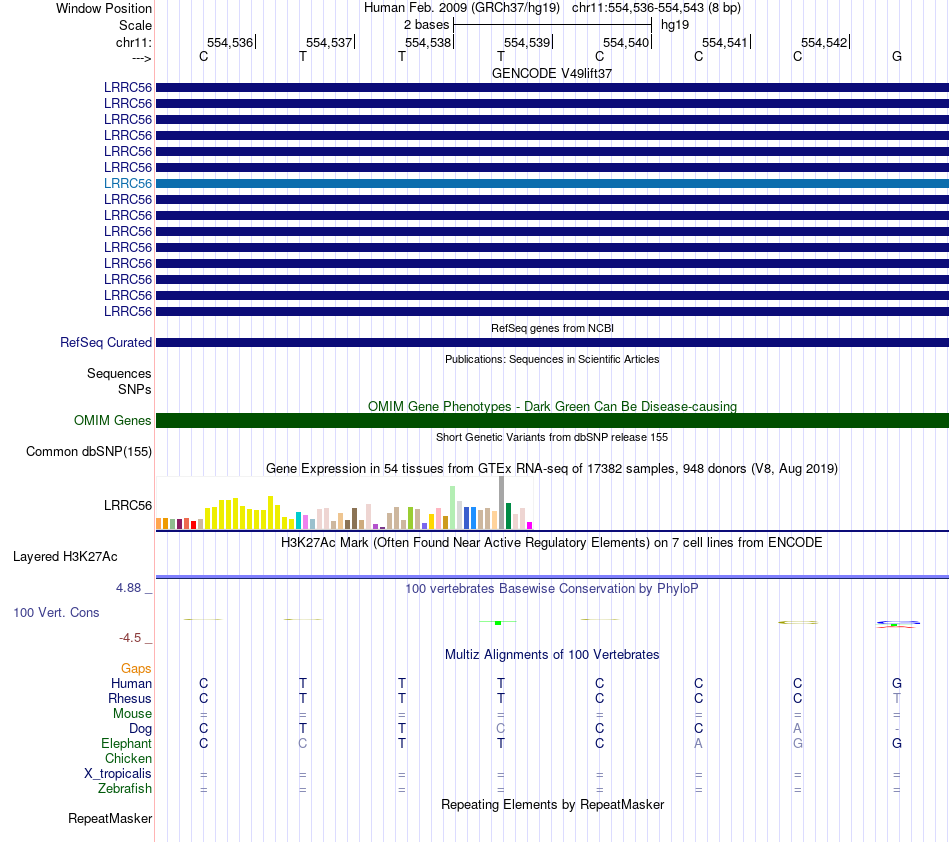Screen dimensions: 950x842
Task: Click the RepeatMasker track label
Action: click(x=110, y=819)
